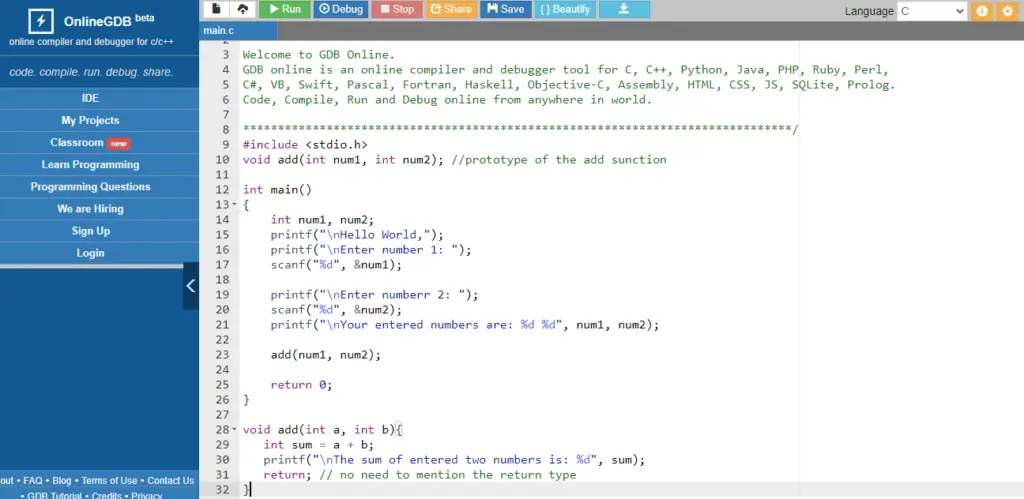
Task: Open the Terms of Use link
Action: [x=109, y=481]
